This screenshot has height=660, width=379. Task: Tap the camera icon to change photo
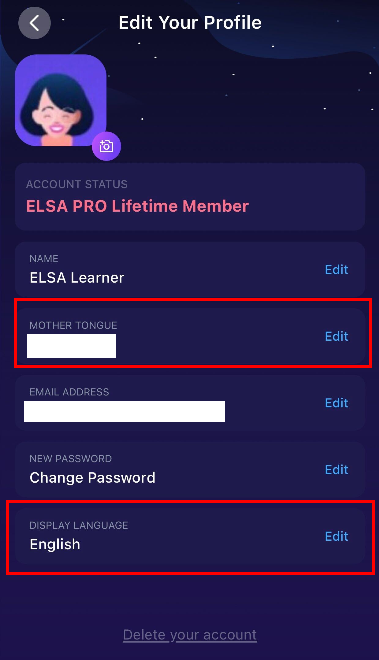point(107,146)
